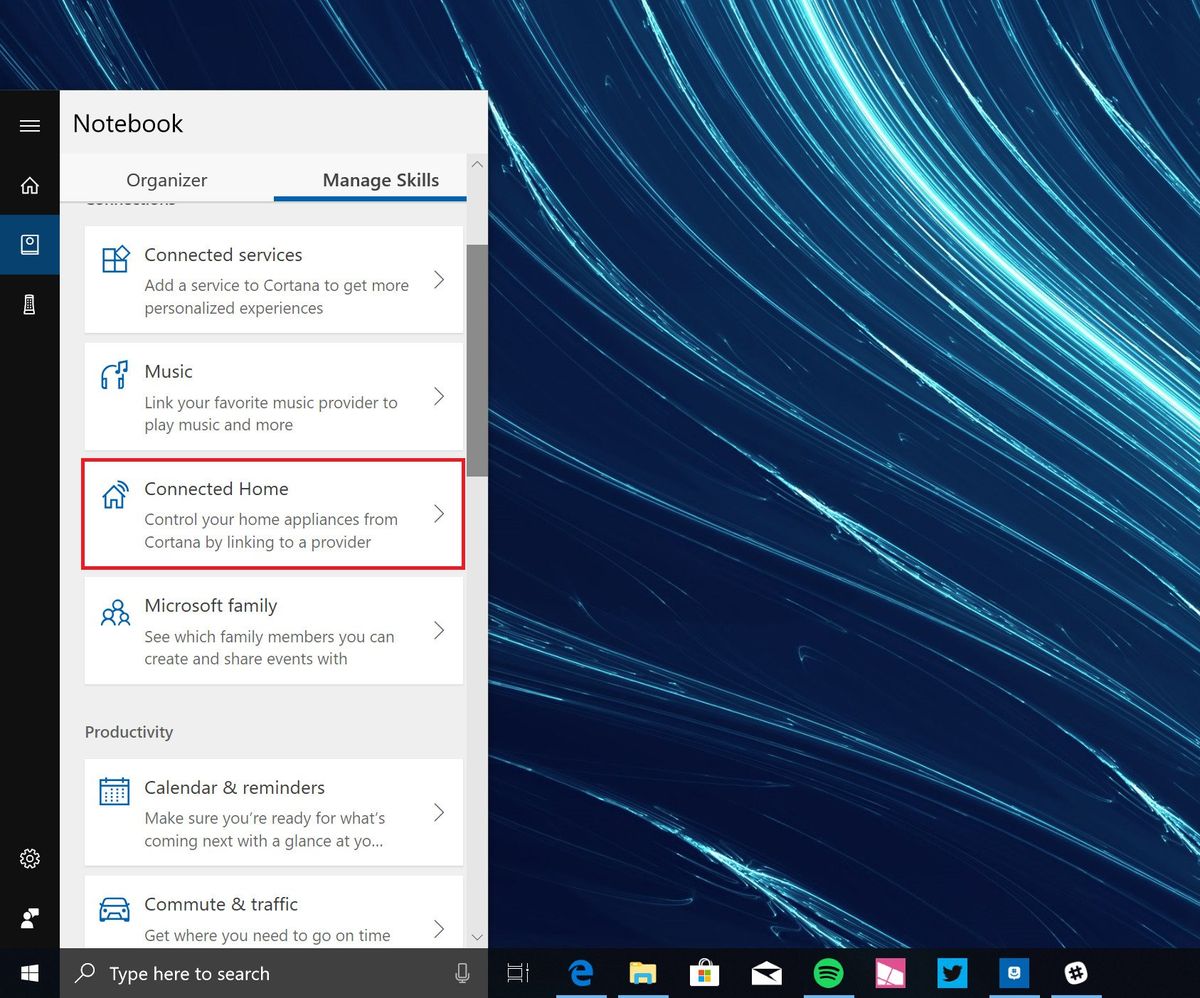Click the feedback icon at sidebar bottom
The height and width of the screenshot is (998, 1200).
tap(29, 918)
